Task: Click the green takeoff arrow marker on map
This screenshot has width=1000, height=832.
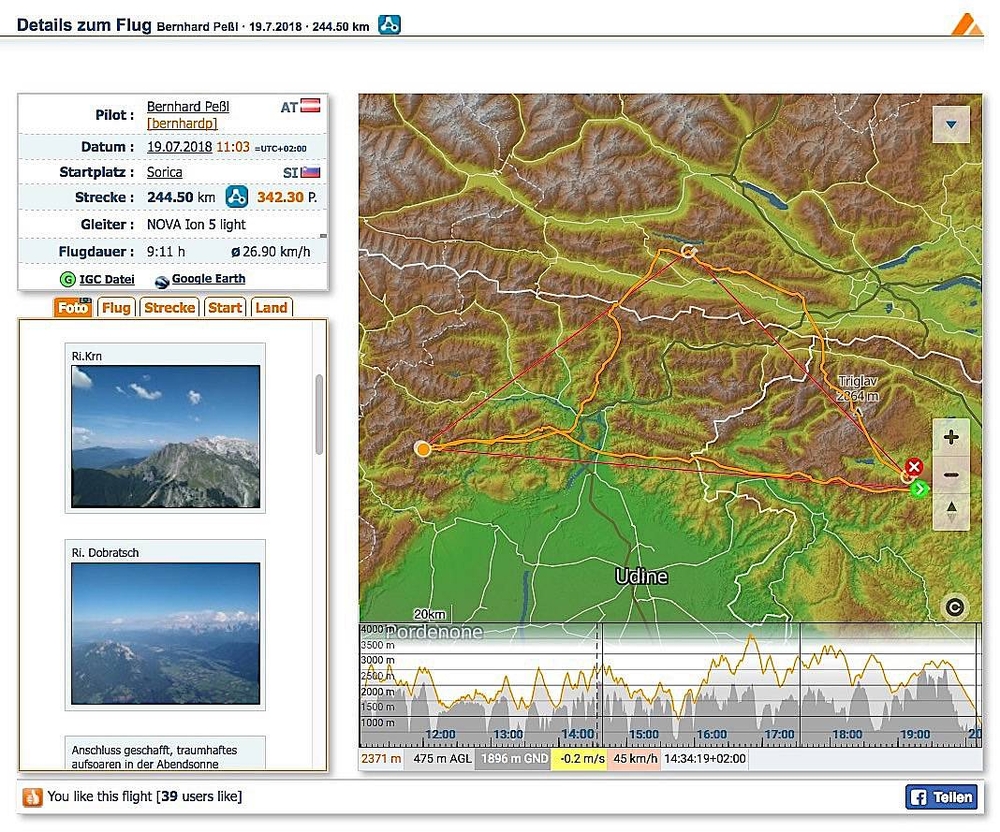Action: pos(919,489)
